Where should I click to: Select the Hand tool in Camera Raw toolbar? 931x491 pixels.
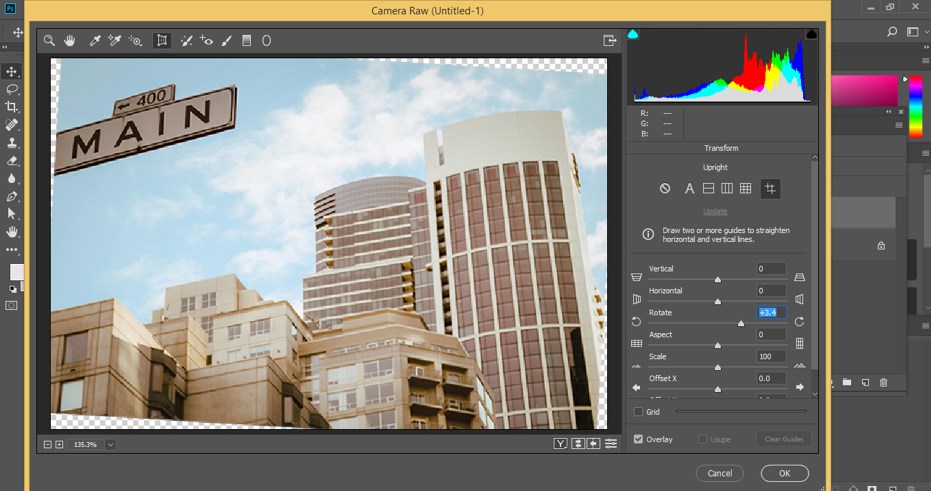tap(70, 41)
